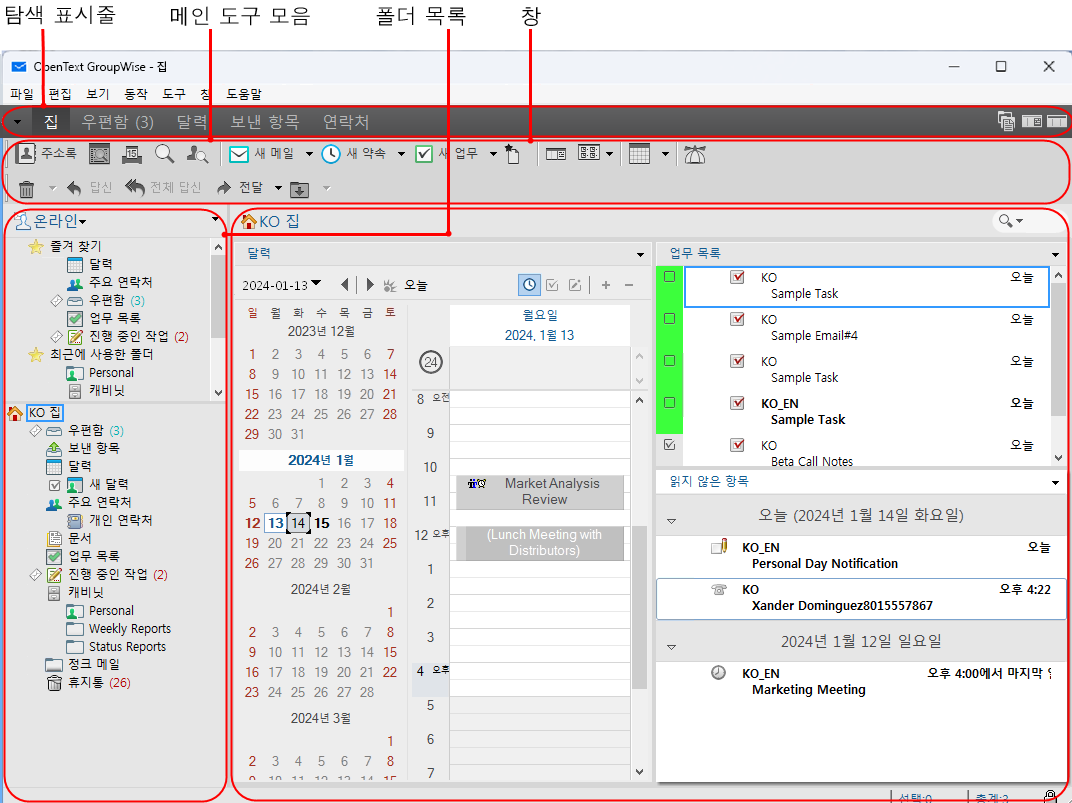Click the rightmost column layout icon on the navigation bar
The height and width of the screenshot is (803, 1072).
pyautogui.click(x=1056, y=122)
